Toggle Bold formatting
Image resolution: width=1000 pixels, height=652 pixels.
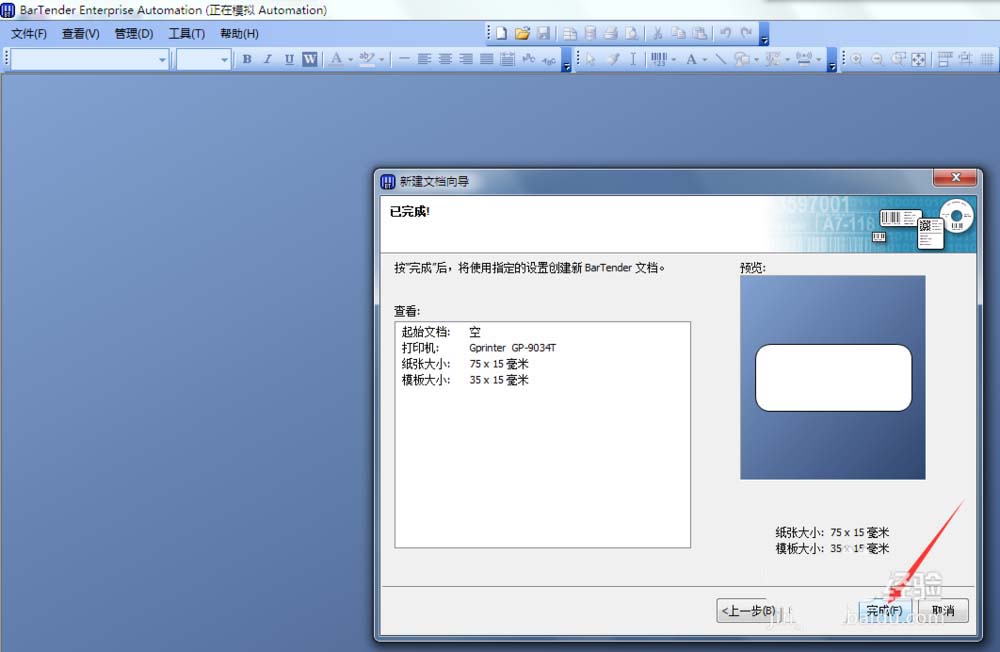coord(247,59)
